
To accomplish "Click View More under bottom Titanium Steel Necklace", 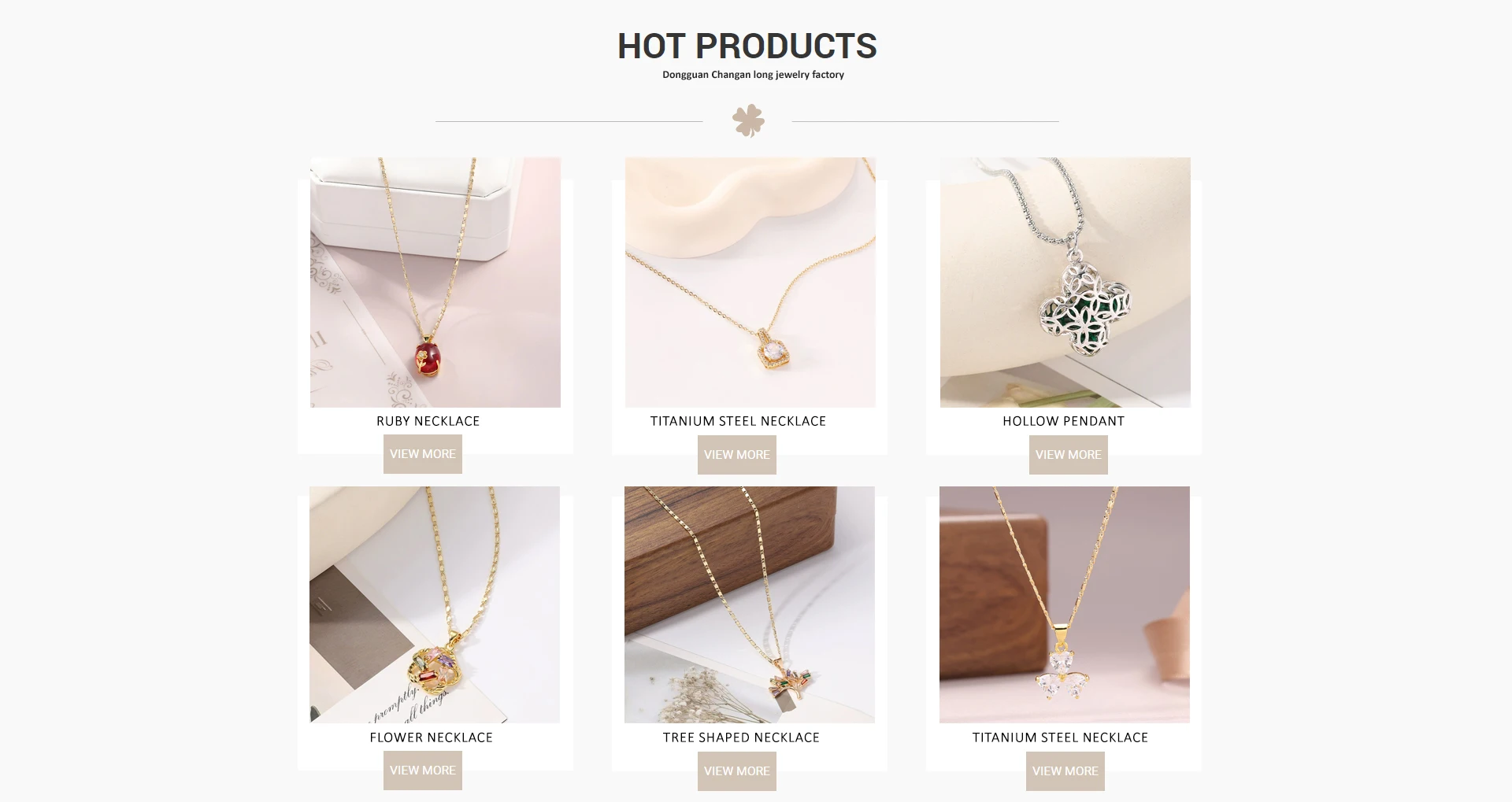I will tap(1065, 771).
